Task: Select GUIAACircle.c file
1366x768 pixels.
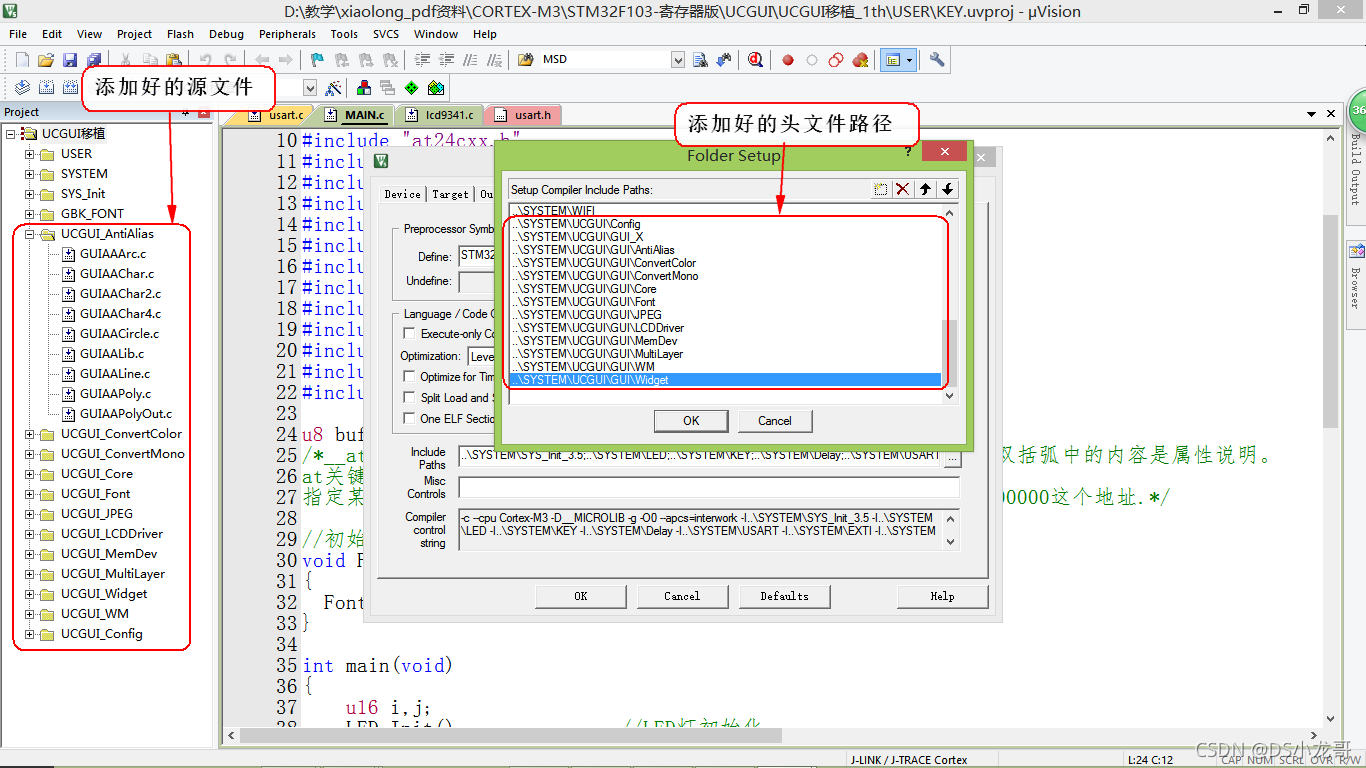Action: [x=119, y=334]
